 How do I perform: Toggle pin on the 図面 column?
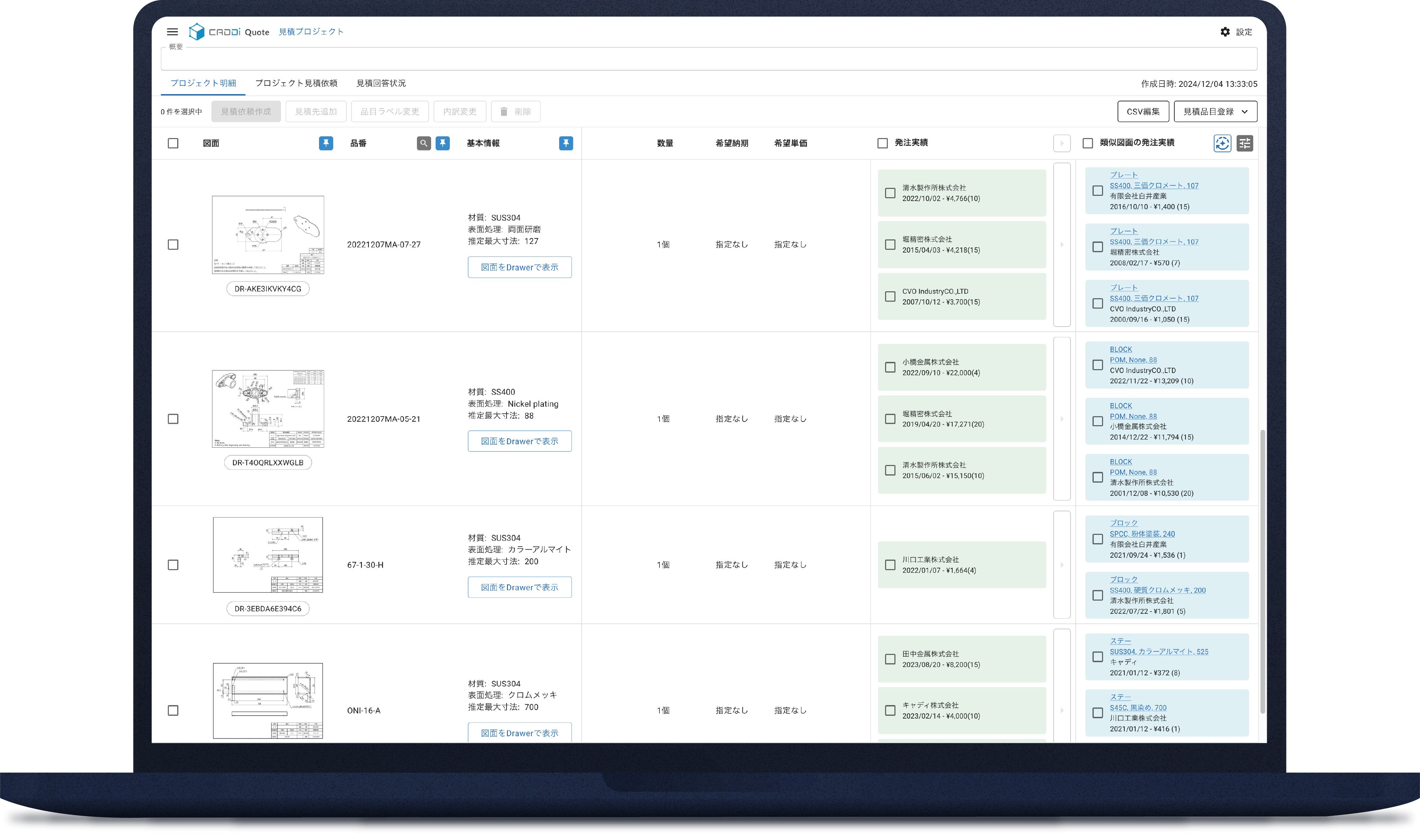tap(326, 143)
